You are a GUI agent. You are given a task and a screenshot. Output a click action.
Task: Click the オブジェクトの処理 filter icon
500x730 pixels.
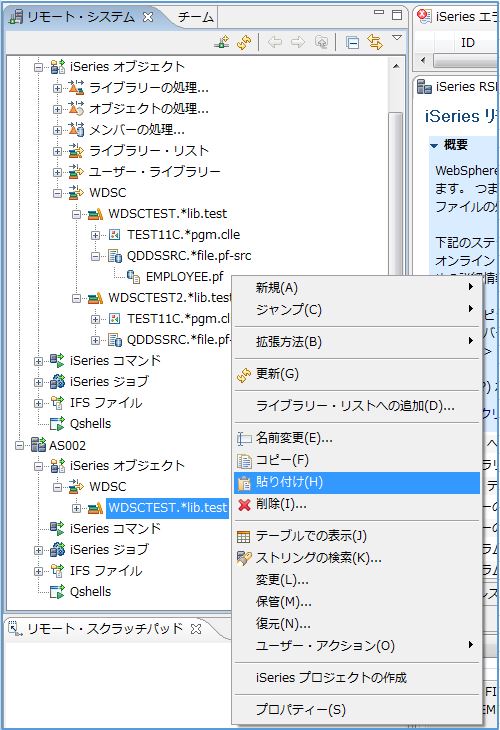click(x=76, y=108)
